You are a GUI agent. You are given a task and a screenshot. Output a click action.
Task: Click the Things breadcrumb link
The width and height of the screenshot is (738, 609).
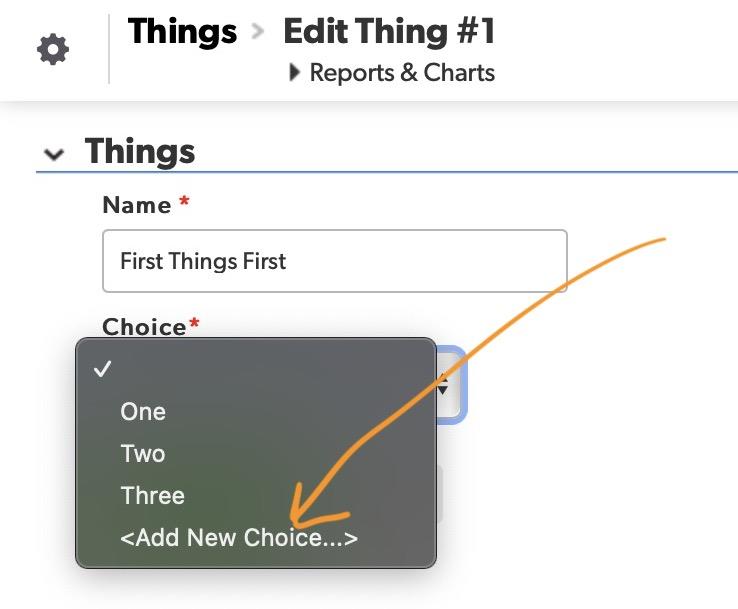click(x=183, y=32)
